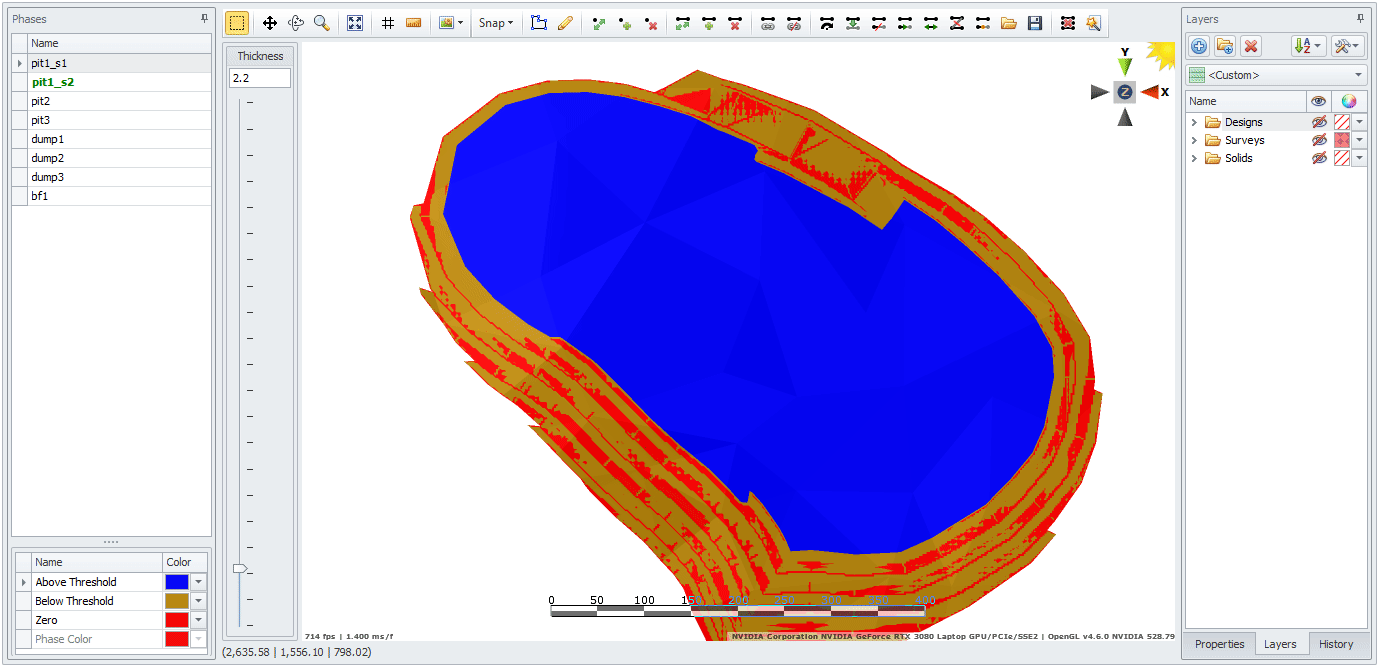Image resolution: width=1379 pixels, height=667 pixels.
Task: Click the color wheel column header
Action: tap(1349, 101)
